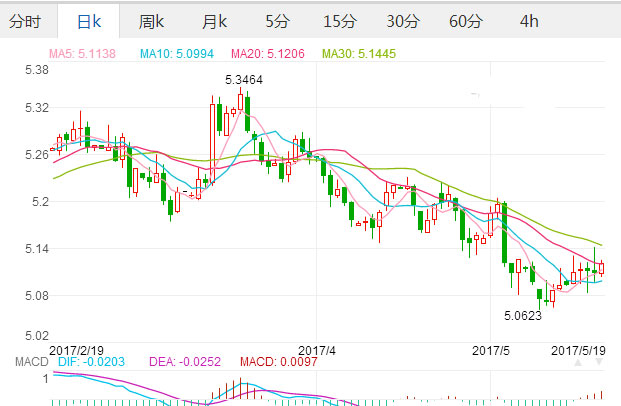This screenshot has height=406, width=621.
Task: Click the MA10: 5.0994 legend label
Action: 177,53
